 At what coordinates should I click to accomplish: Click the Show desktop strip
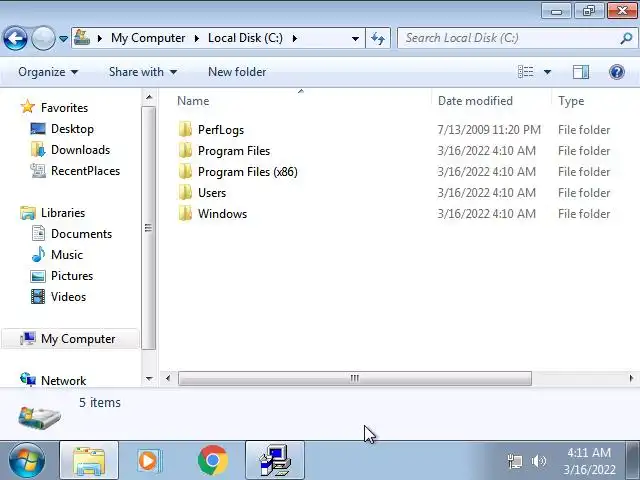633,460
